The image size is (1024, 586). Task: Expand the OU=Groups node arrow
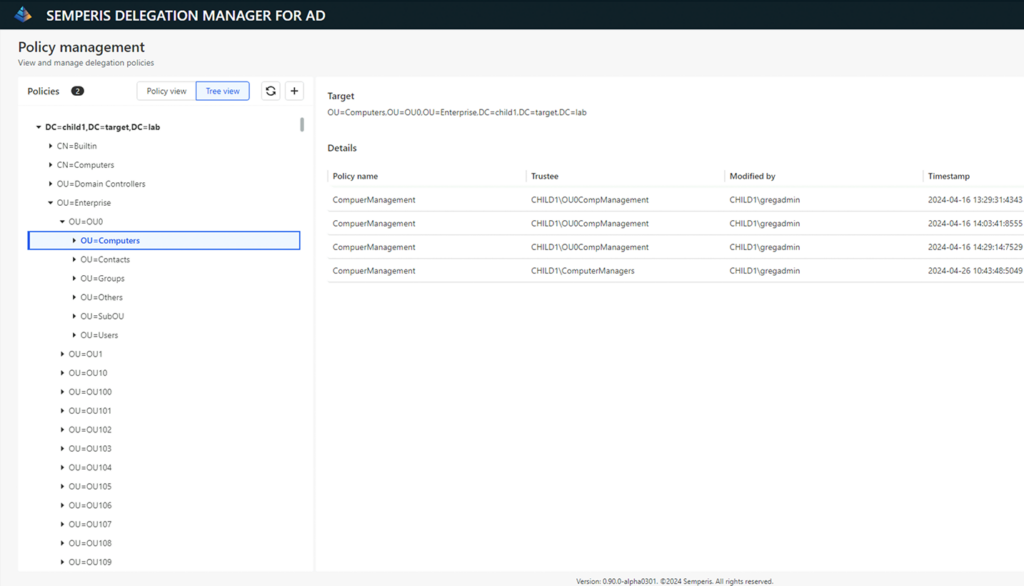coord(74,278)
